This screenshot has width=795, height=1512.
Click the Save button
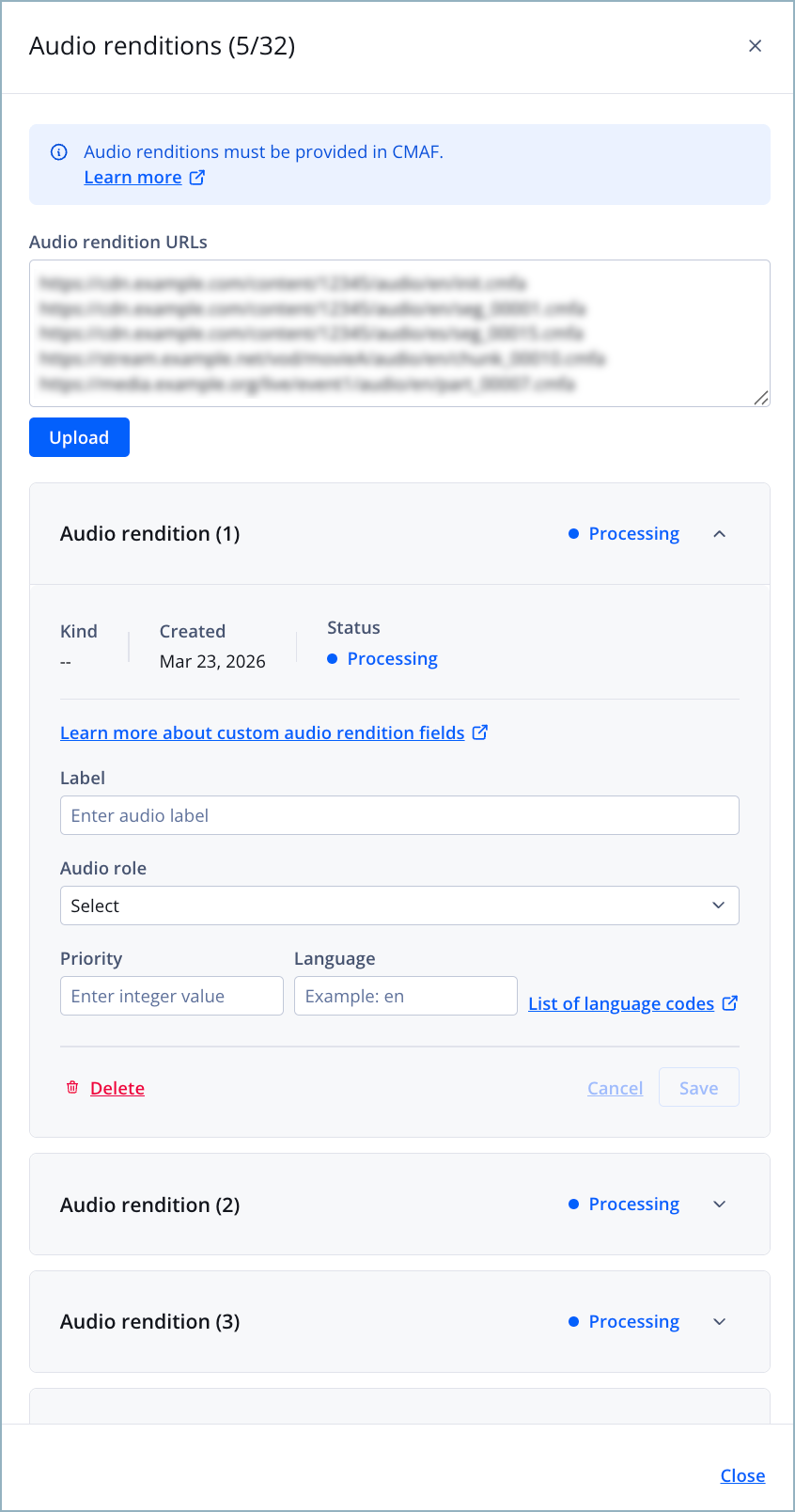tap(699, 1088)
